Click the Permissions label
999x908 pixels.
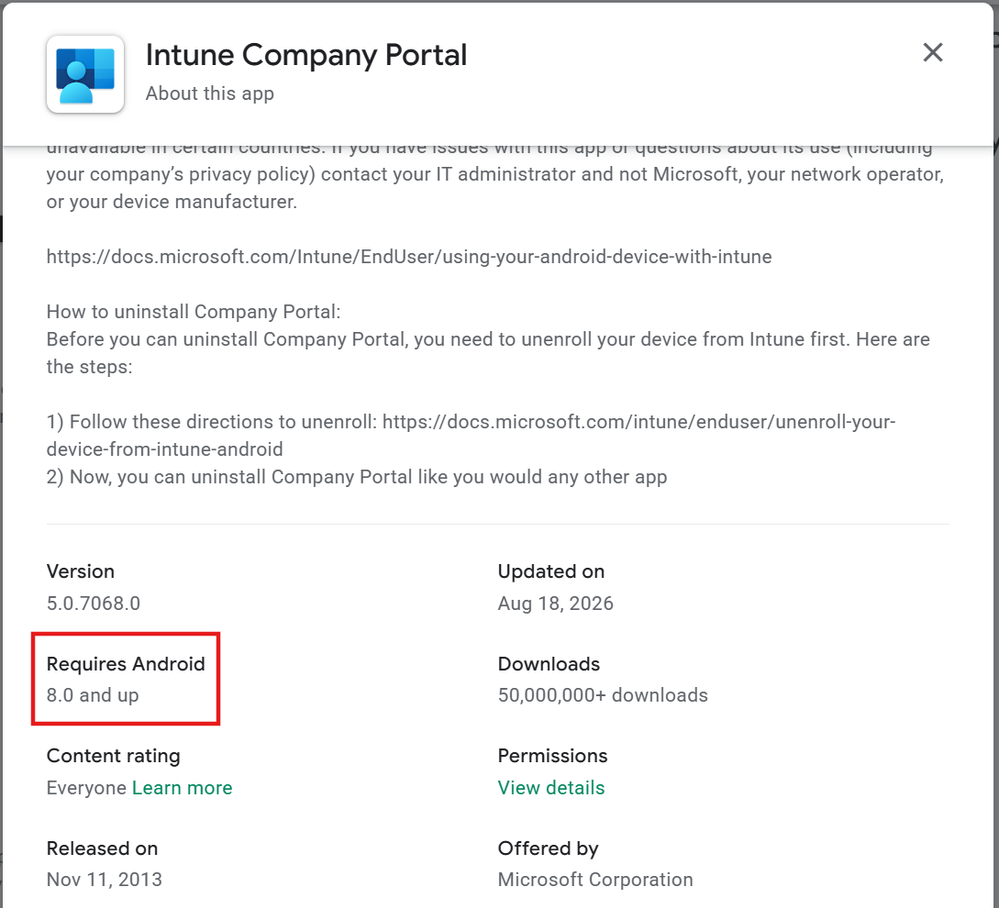552,756
